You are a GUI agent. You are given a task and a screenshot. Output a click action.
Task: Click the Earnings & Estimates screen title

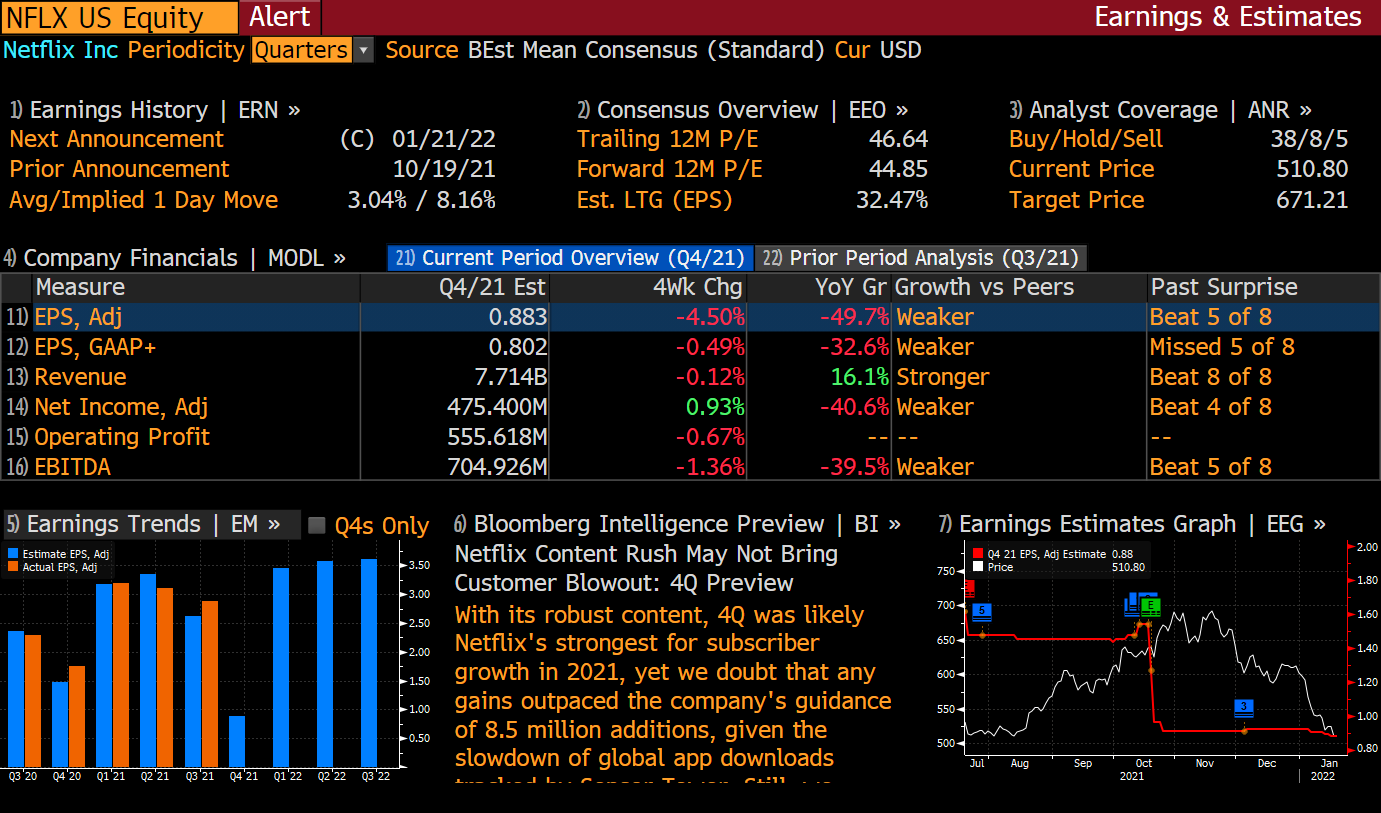click(x=1228, y=17)
